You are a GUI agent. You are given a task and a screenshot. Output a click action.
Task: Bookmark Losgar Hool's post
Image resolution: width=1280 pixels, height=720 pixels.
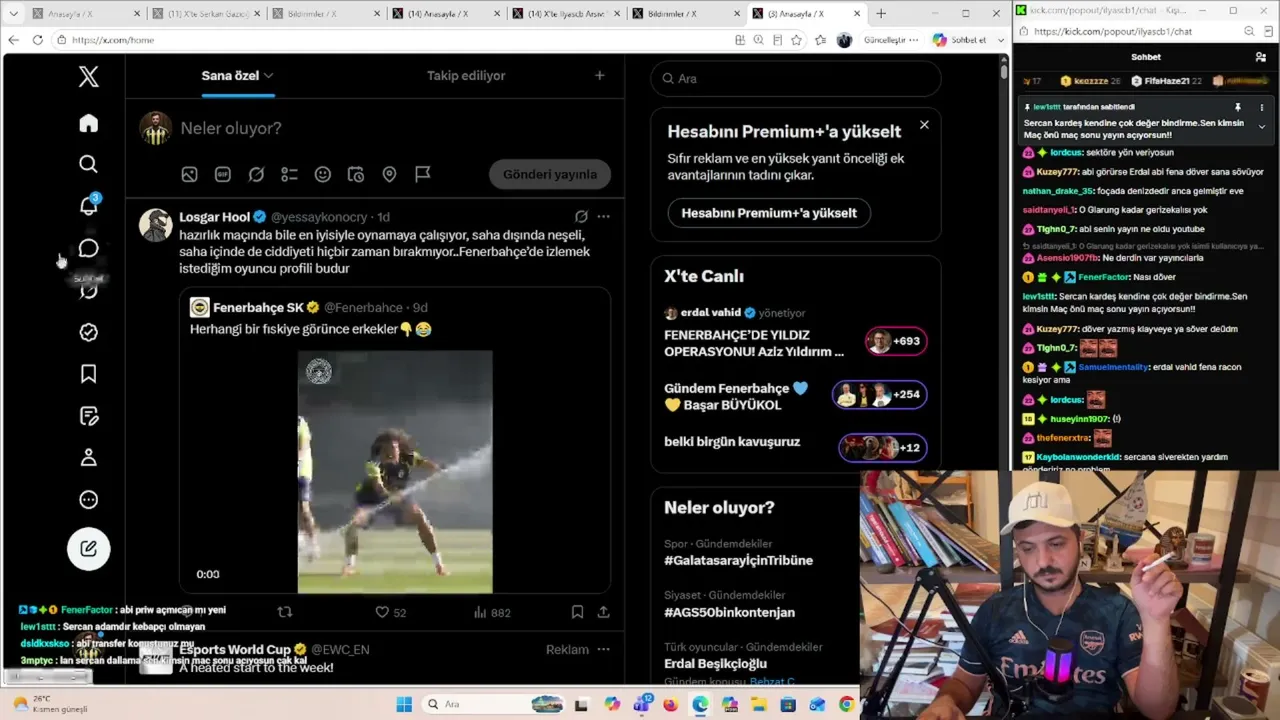pos(577,612)
